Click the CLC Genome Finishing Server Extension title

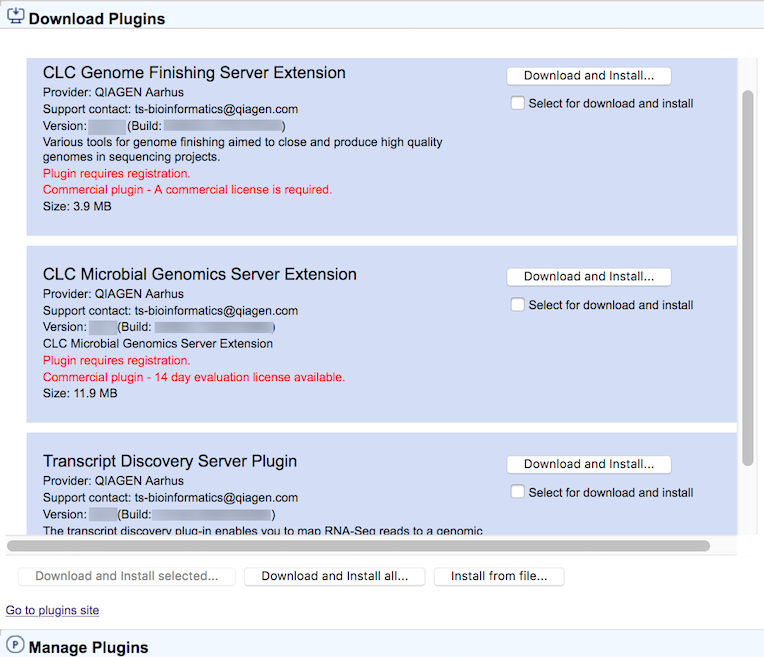194,73
